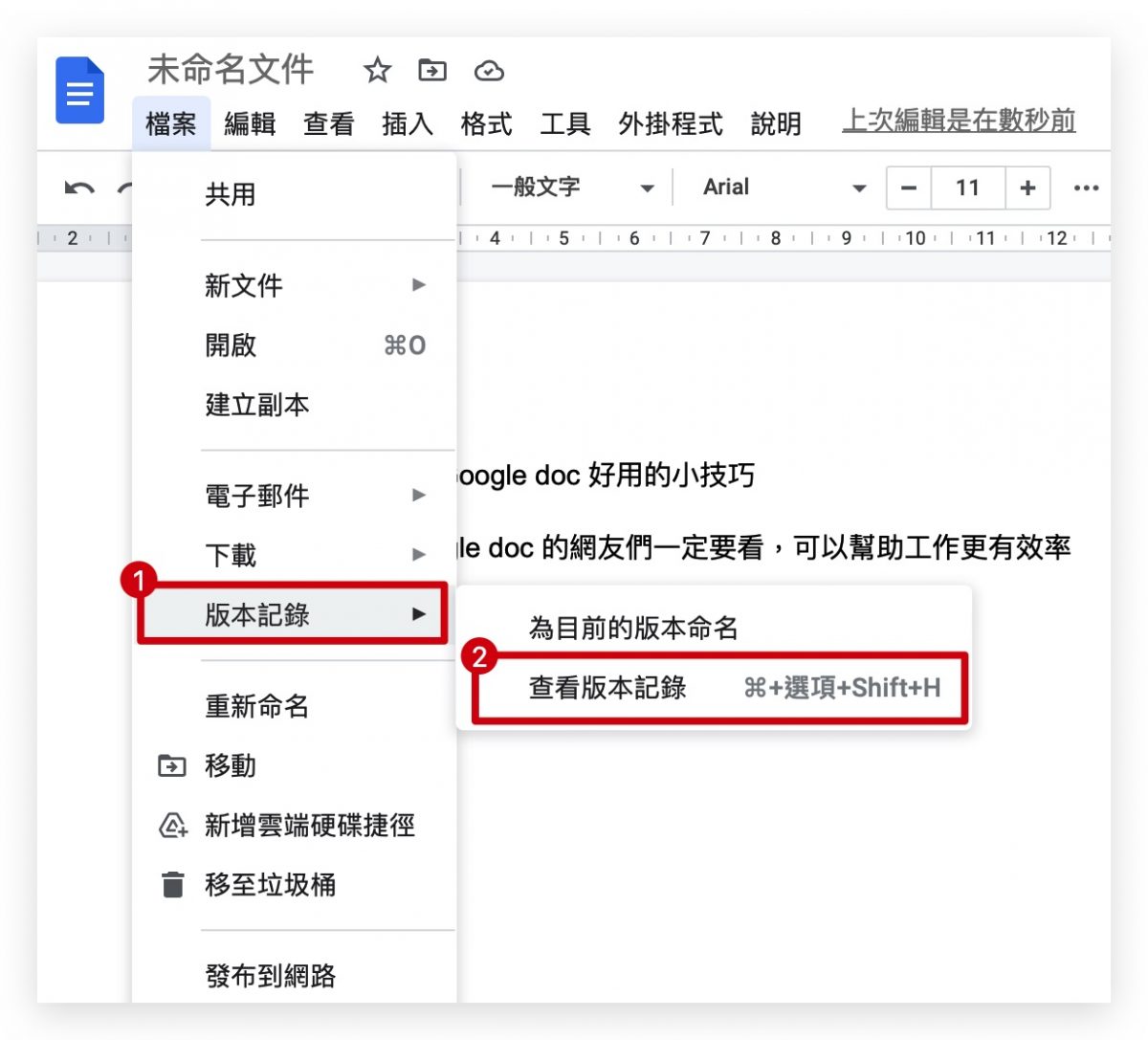
Task: Click the undo arrow in the toolbar
Action: pos(79,188)
